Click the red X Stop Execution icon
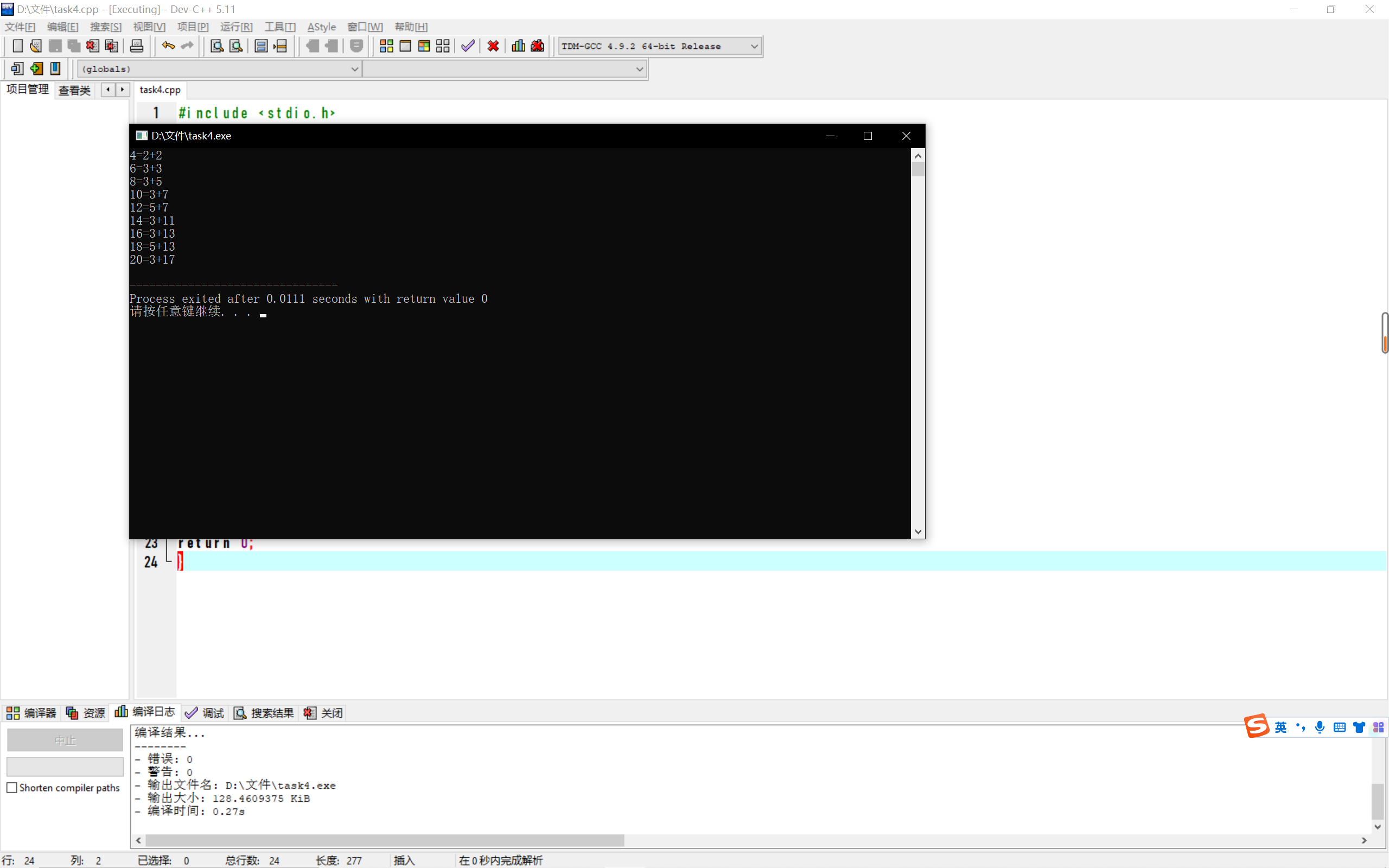 [x=493, y=46]
